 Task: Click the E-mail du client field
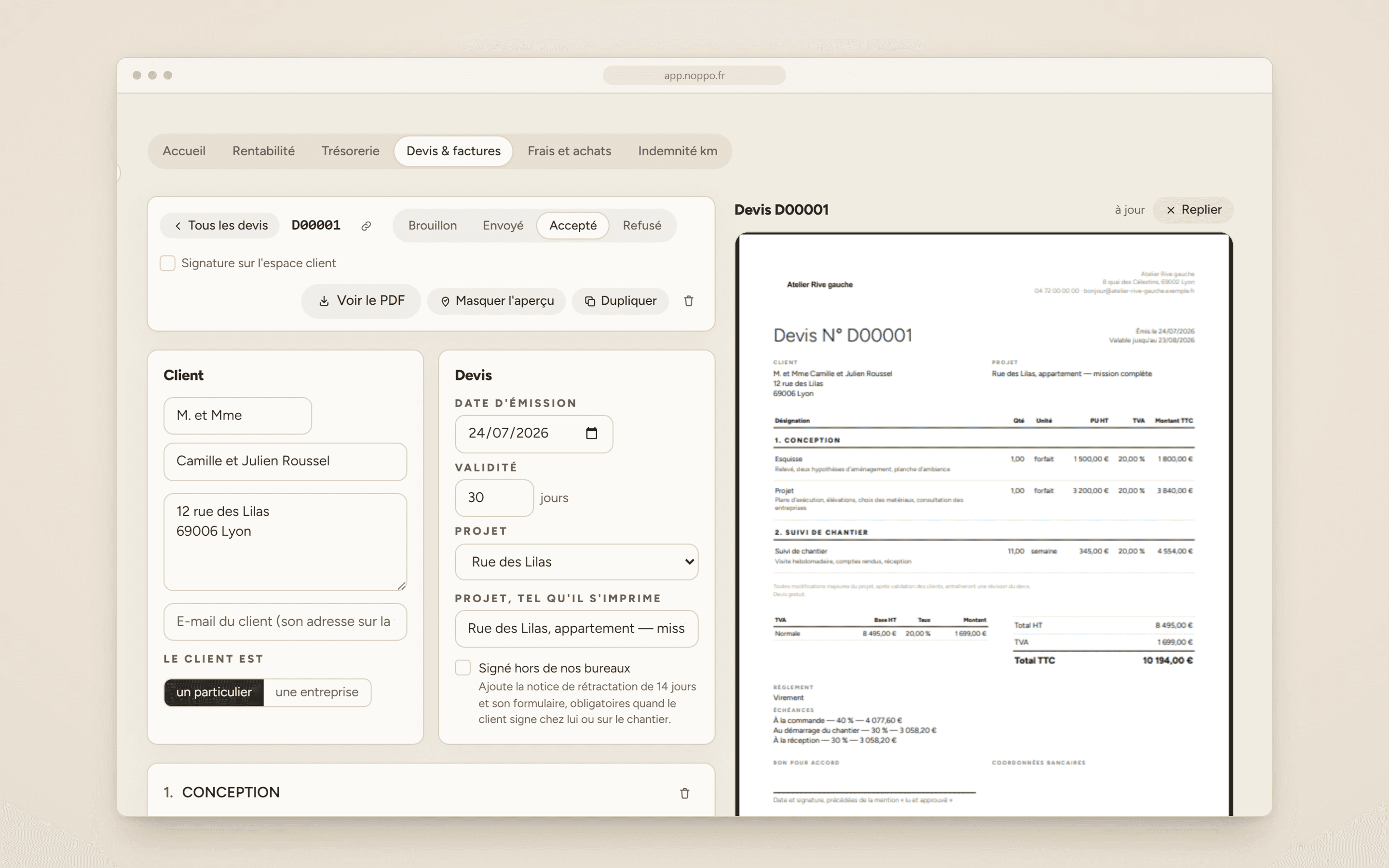pos(285,622)
